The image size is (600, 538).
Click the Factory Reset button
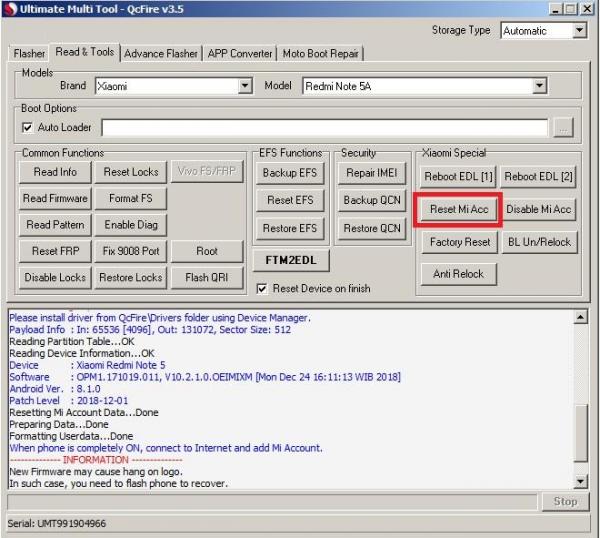[460, 242]
